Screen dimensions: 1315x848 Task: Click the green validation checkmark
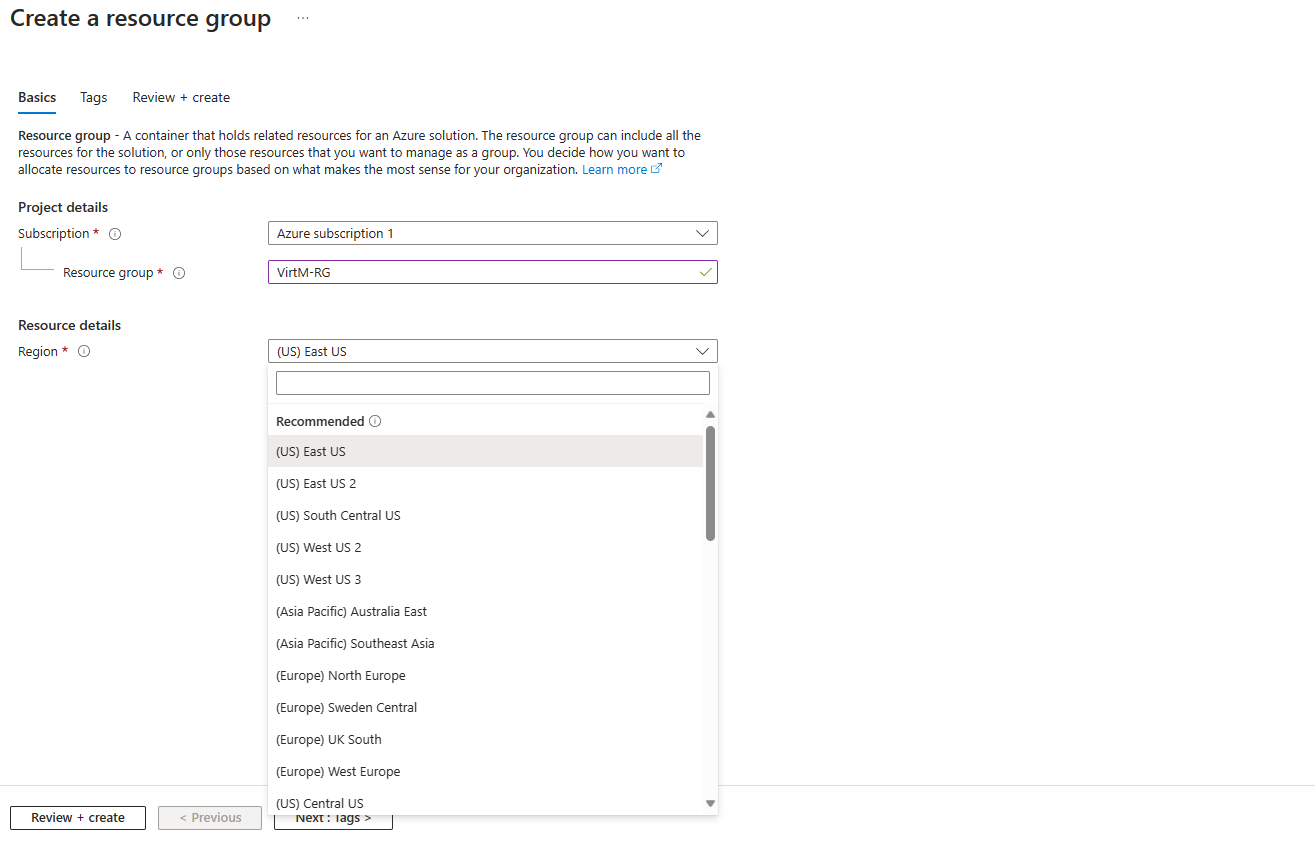(706, 271)
